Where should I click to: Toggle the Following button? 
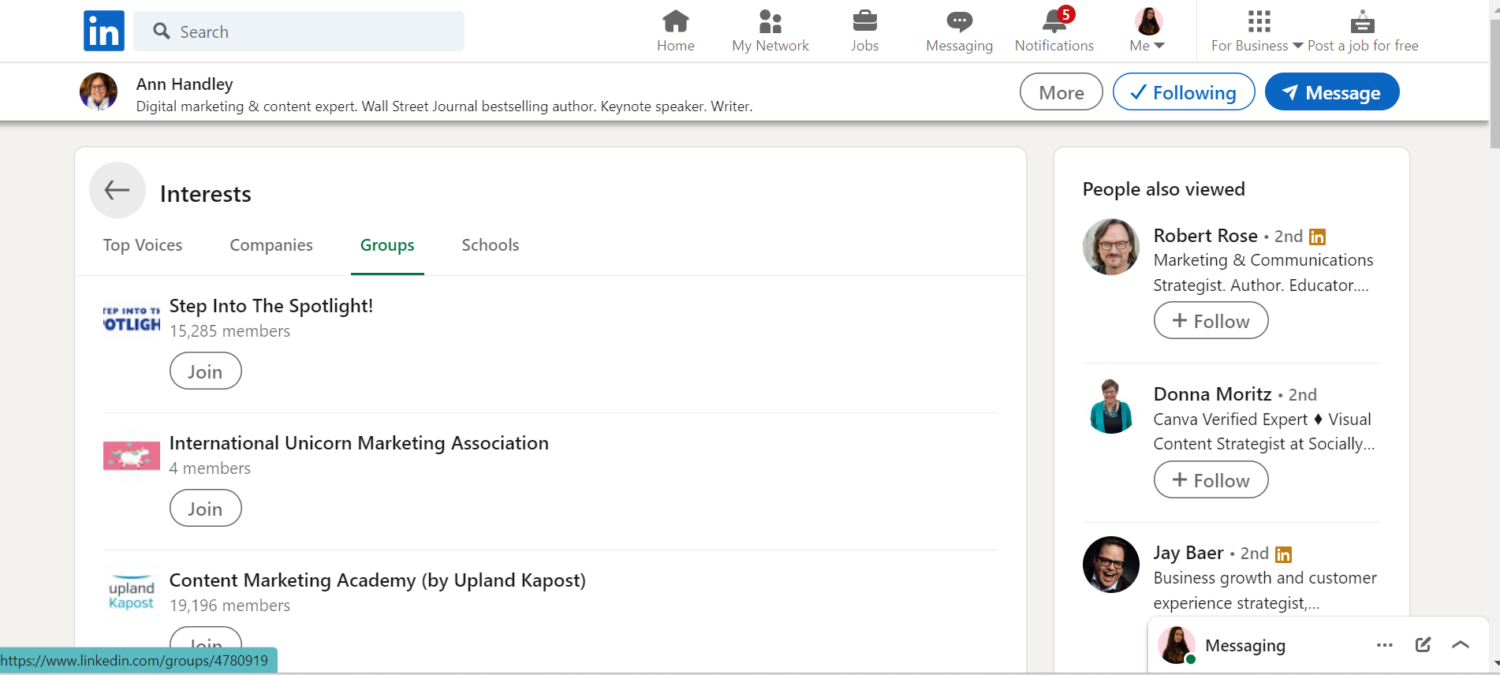1184,92
